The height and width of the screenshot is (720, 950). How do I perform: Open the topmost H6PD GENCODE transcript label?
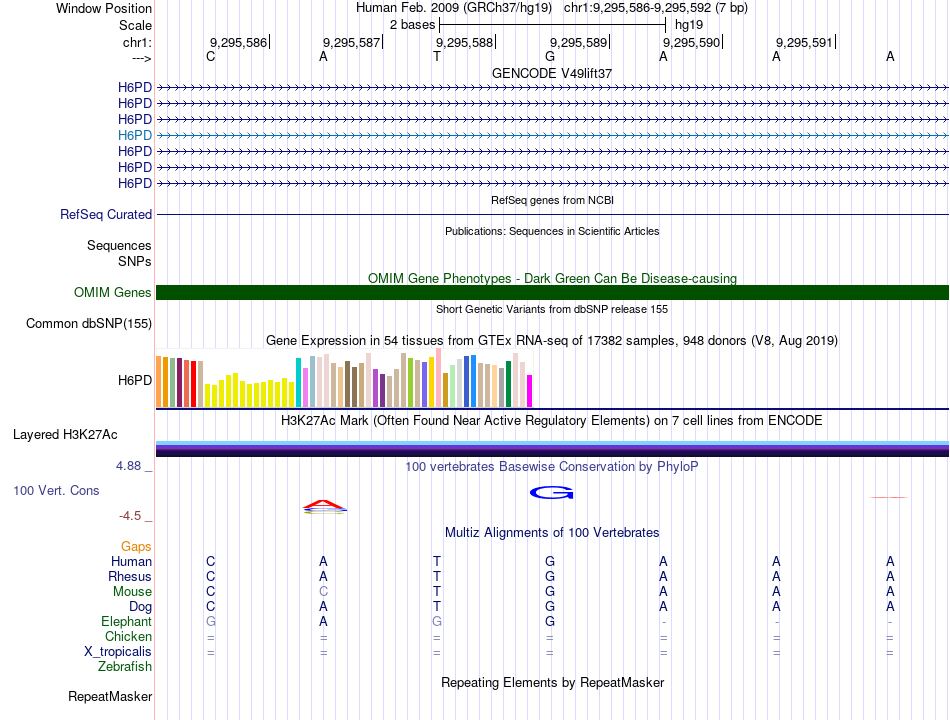(x=135, y=87)
